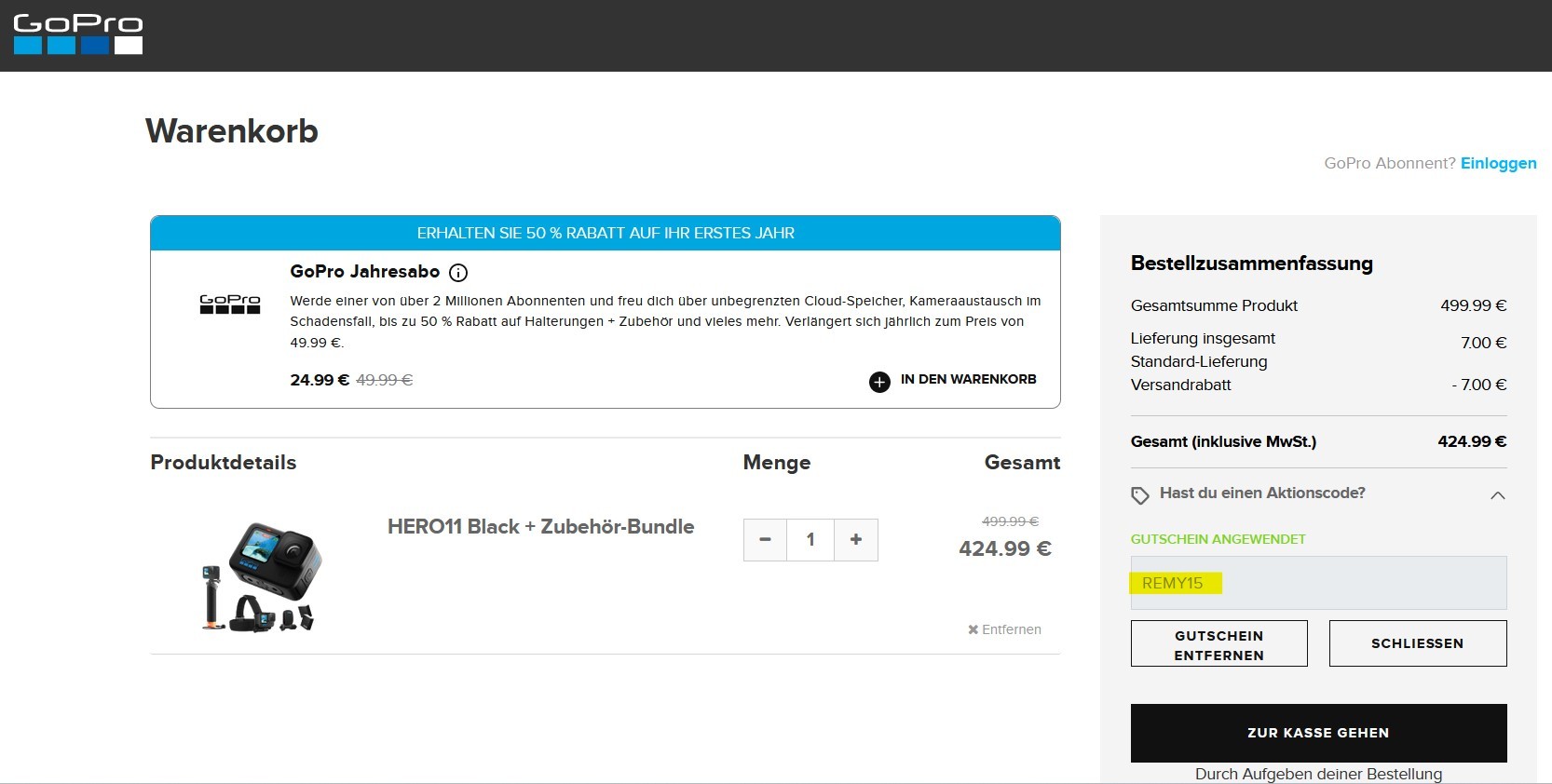Click the SCHLIESSEN button
The image size is (1552, 784).
(x=1417, y=643)
